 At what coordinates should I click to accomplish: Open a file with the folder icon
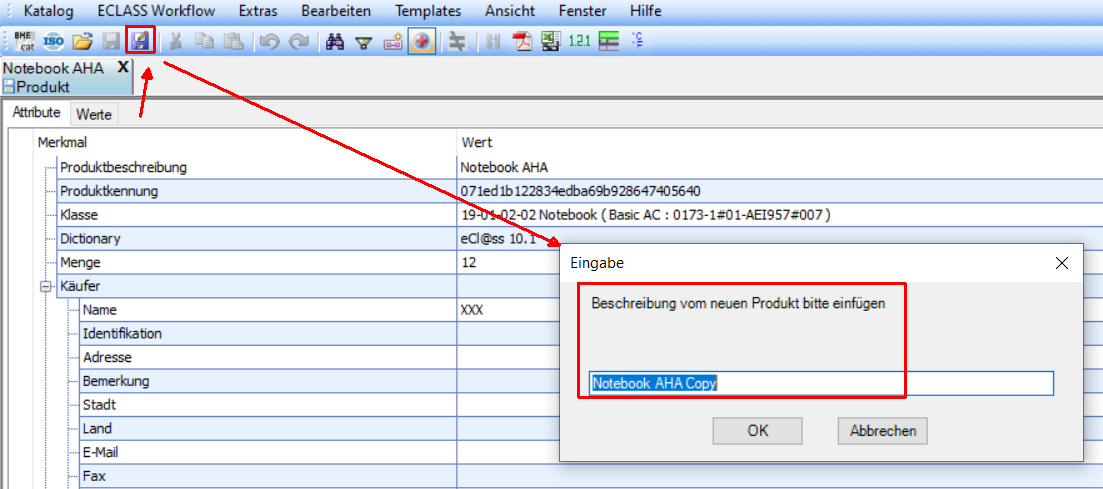click(83, 41)
